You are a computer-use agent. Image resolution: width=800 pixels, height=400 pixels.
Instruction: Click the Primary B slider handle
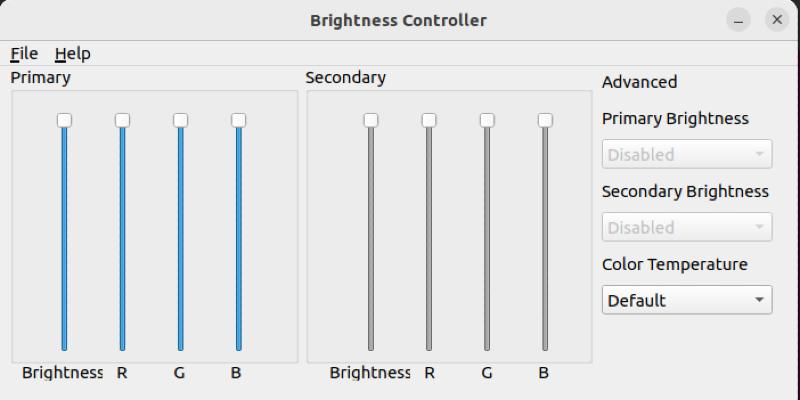(238, 120)
